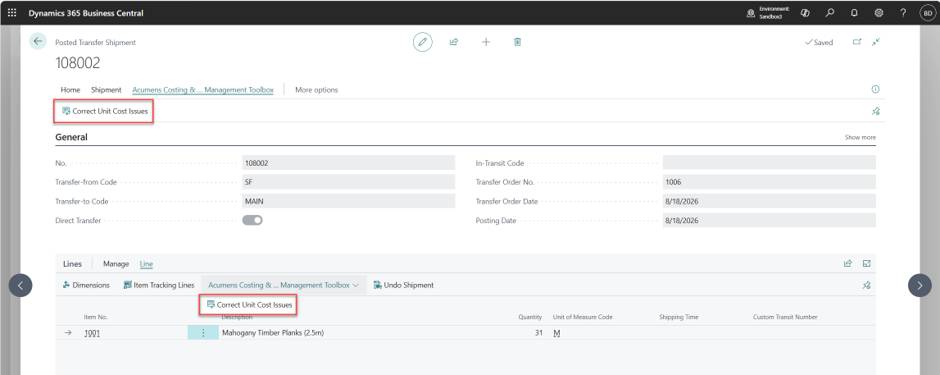Screen dimensions: 940x375
Task: Open the Manage tab in Lines
Action: [116, 264]
